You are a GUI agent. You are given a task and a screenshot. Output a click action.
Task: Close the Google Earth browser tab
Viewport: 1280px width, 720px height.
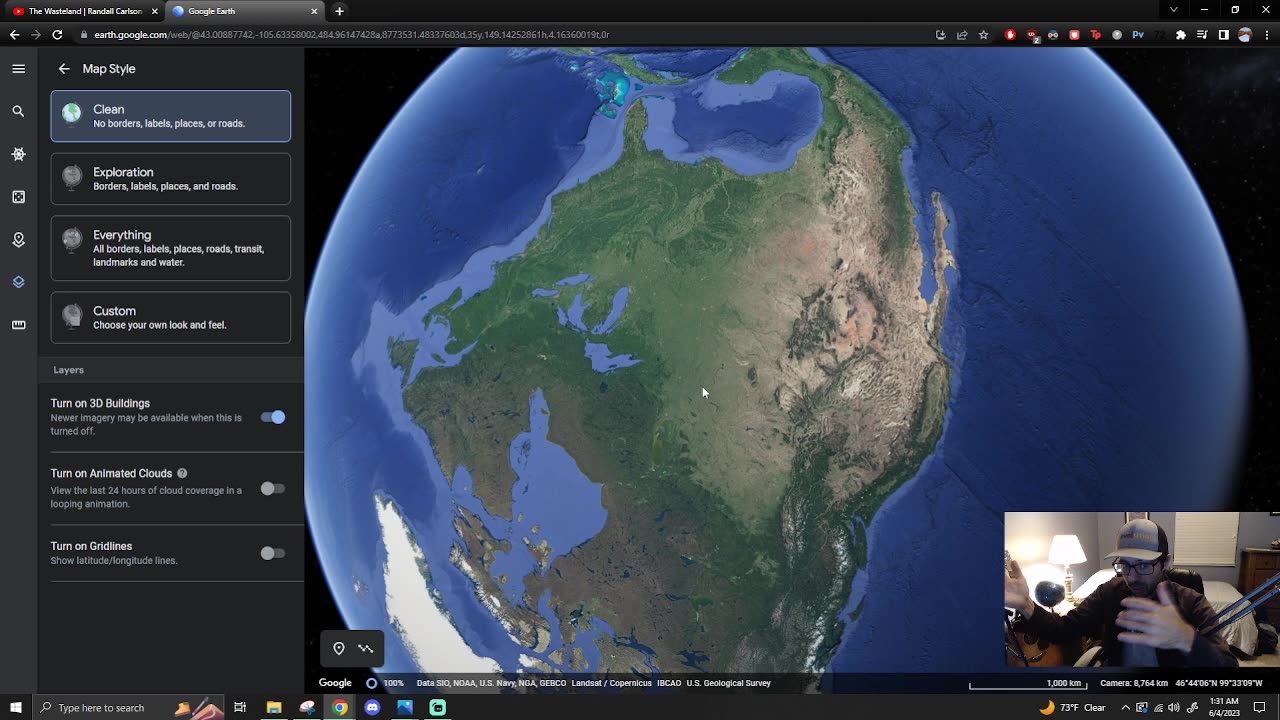[x=314, y=11]
